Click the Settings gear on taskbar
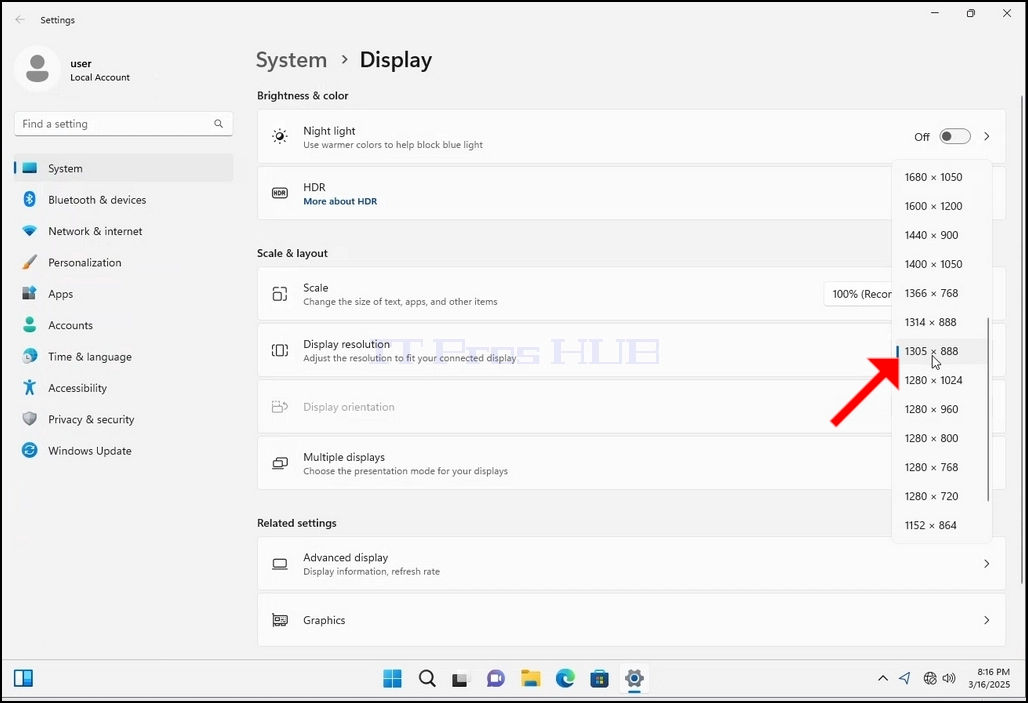Viewport: 1028px width, 703px height. click(x=634, y=678)
